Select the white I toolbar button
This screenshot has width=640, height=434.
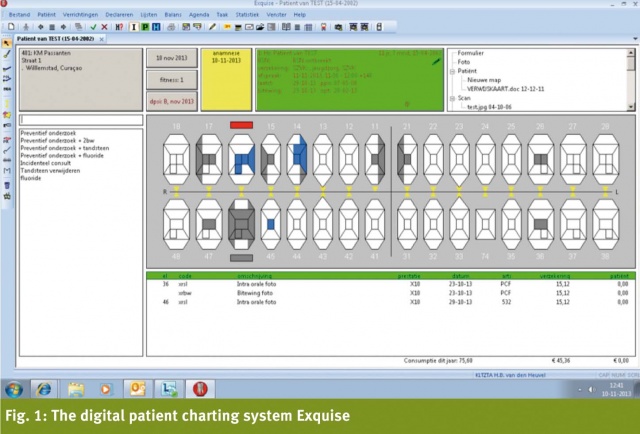(x=133, y=27)
